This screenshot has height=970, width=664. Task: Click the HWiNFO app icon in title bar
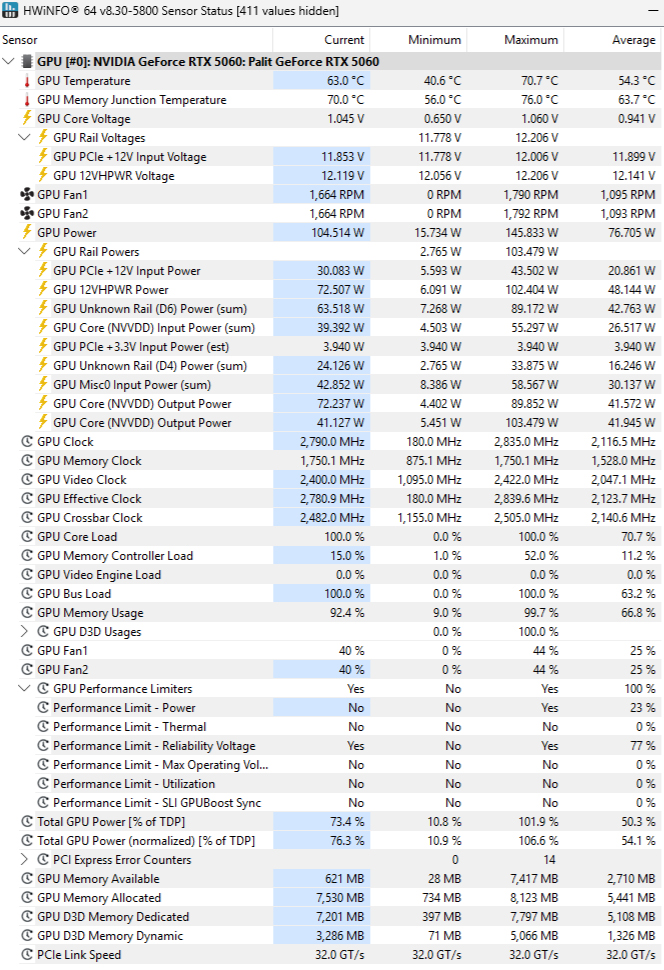click(10, 11)
